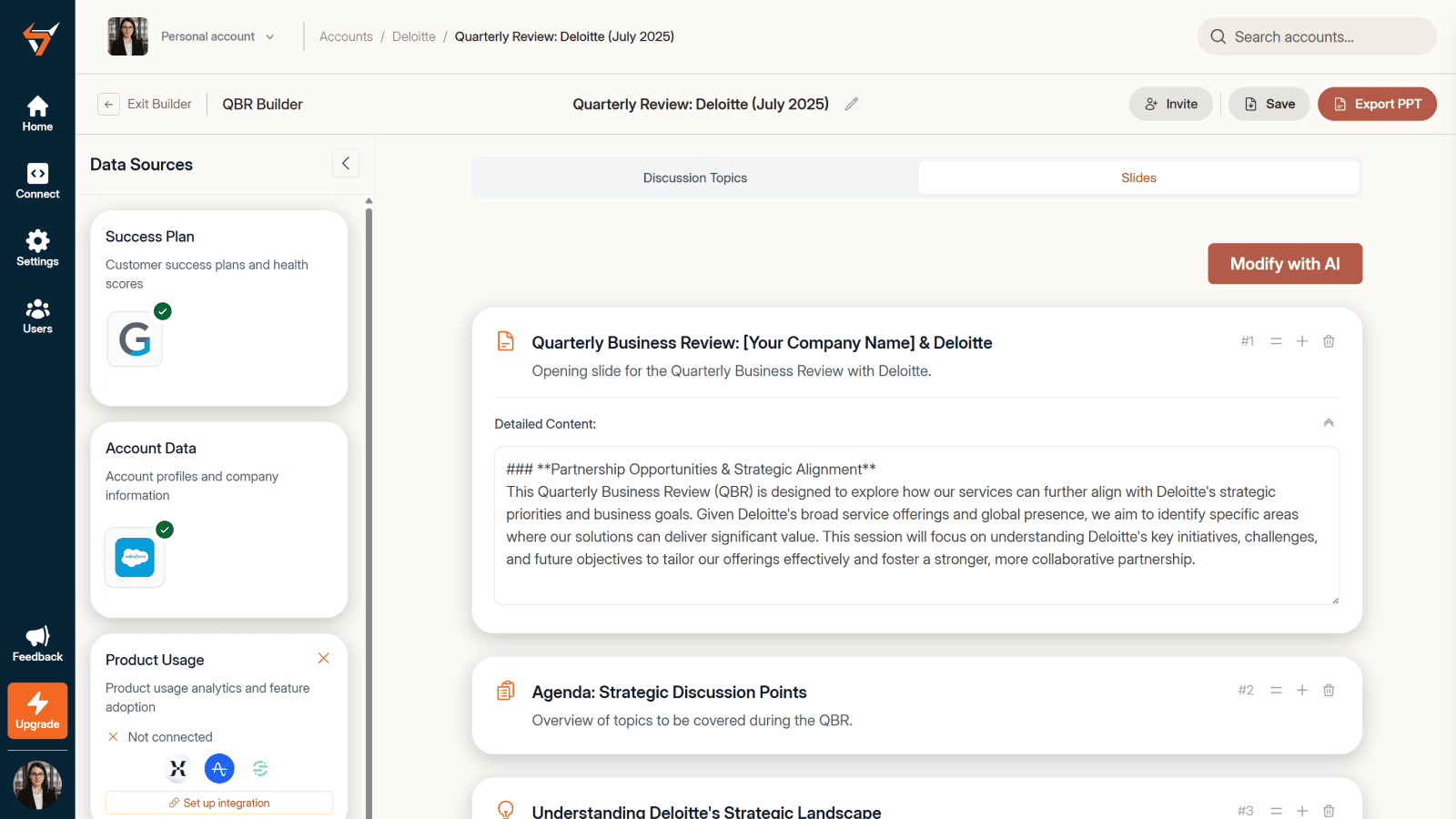
Task: Collapse Detailed Content of slide #1
Action: (1329, 423)
